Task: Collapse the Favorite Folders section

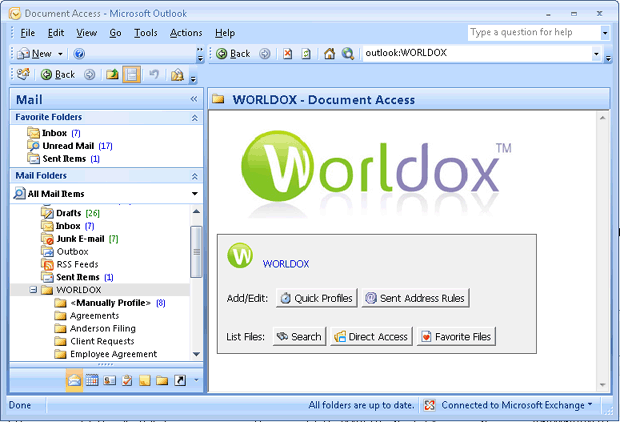Action: pyautogui.click(x=195, y=117)
